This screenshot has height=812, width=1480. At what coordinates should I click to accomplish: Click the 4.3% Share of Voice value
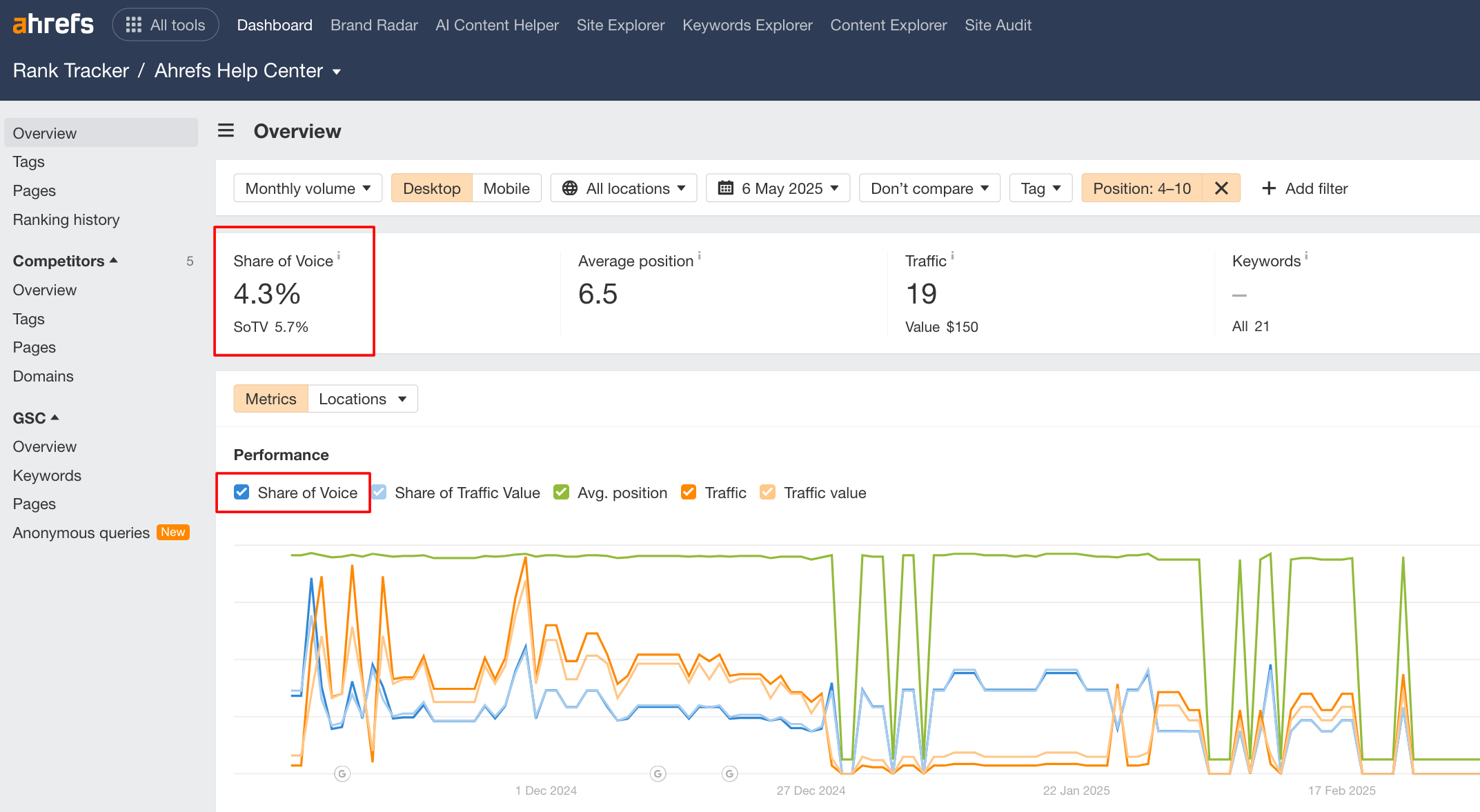267,294
